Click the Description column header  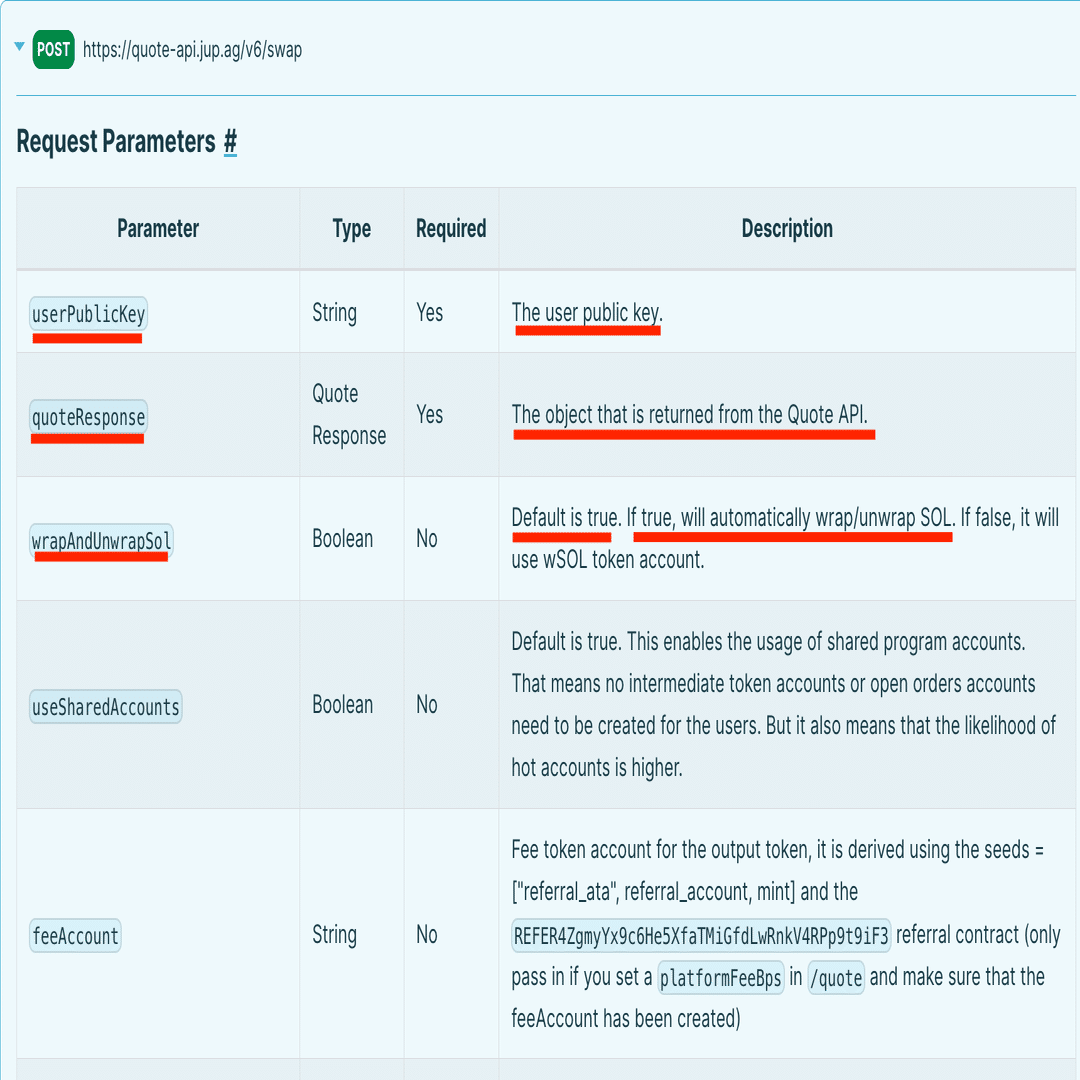787,229
